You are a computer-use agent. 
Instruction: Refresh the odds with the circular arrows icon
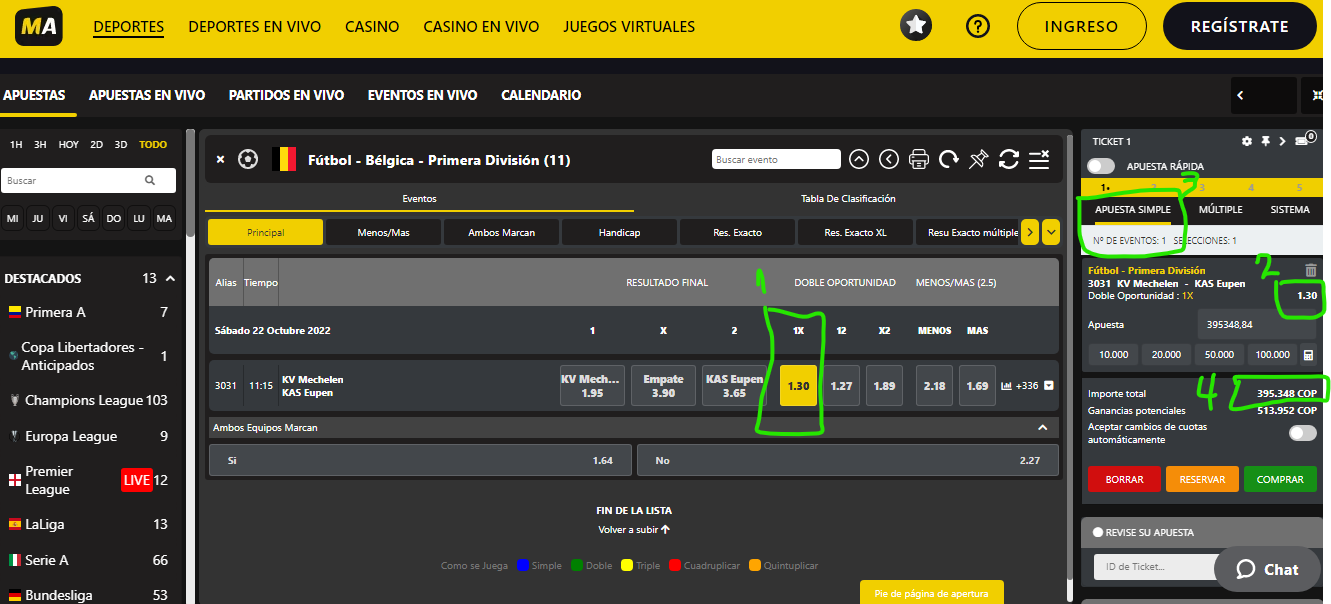pos(1009,159)
